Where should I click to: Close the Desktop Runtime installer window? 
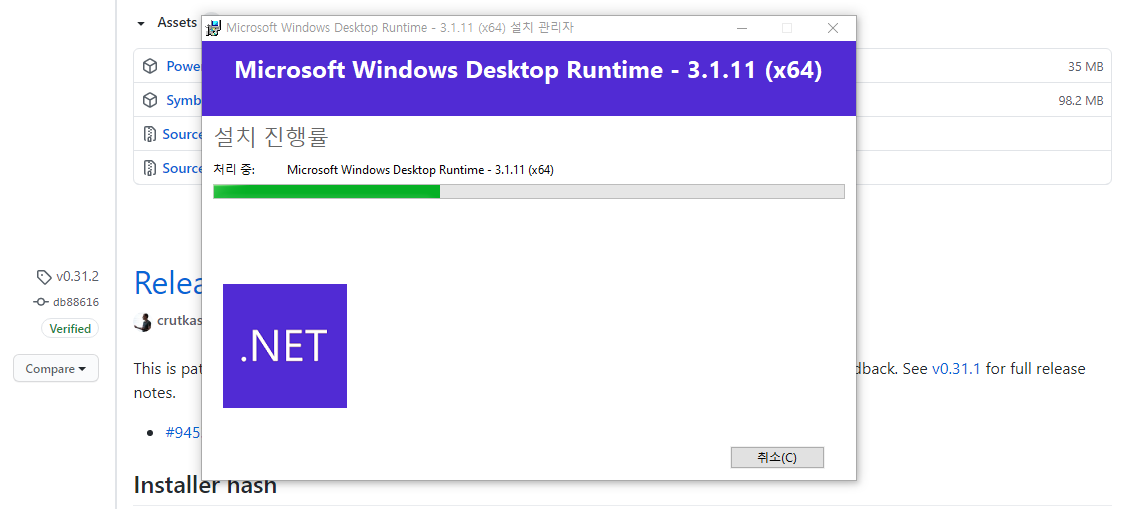832,28
